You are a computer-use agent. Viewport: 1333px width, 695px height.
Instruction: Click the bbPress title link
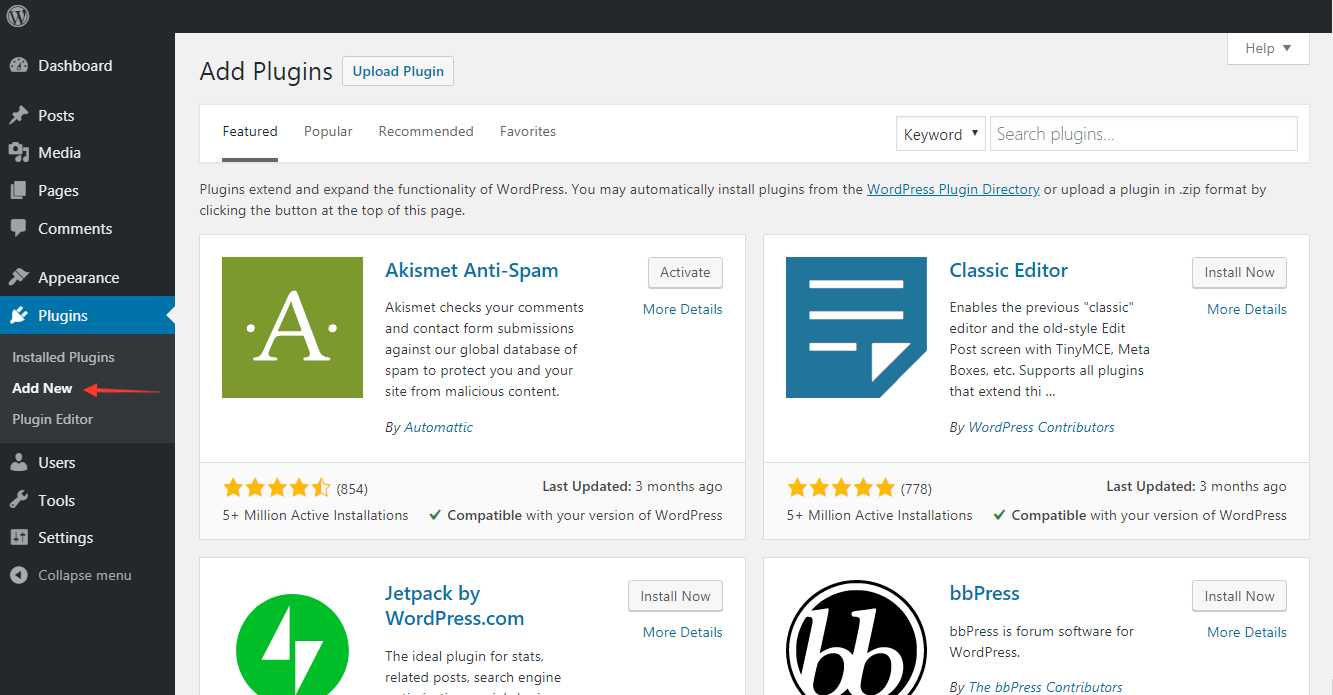[x=985, y=593]
